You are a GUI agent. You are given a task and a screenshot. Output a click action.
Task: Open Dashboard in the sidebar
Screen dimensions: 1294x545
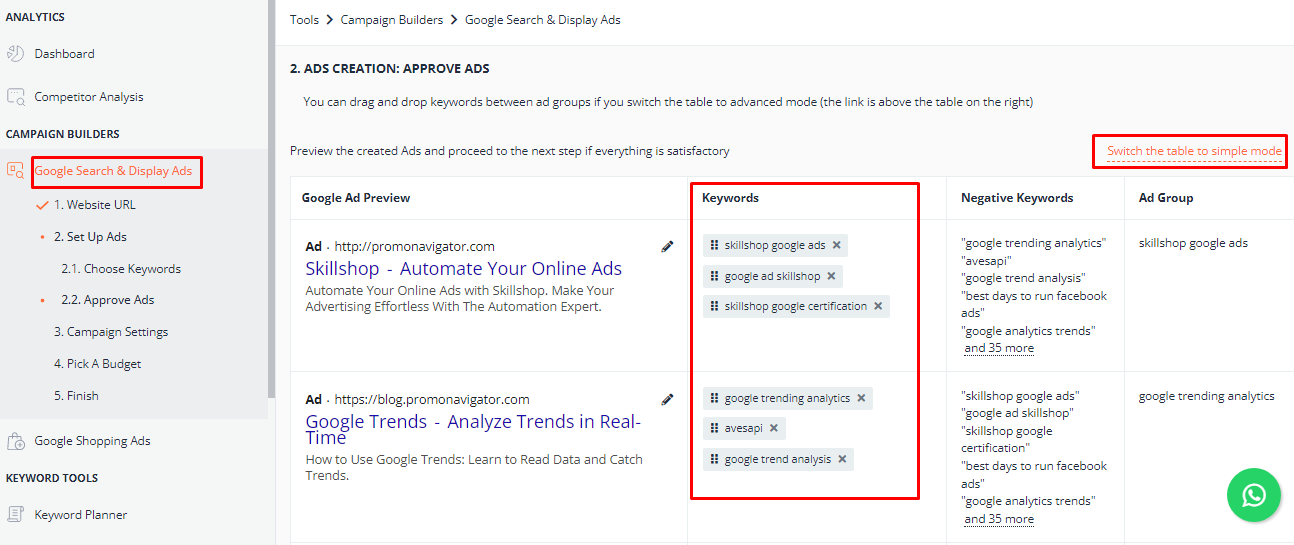tap(64, 54)
